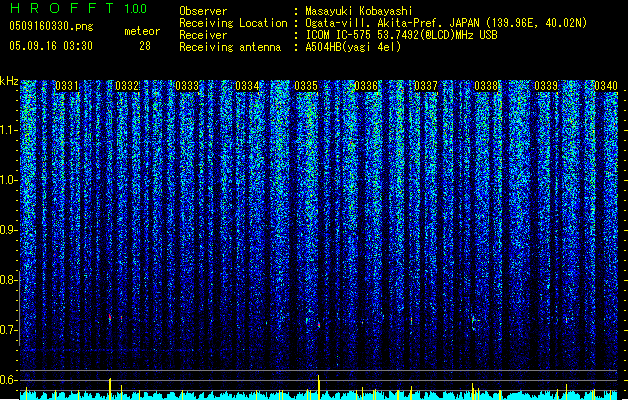Click the meteor label

click(142, 31)
